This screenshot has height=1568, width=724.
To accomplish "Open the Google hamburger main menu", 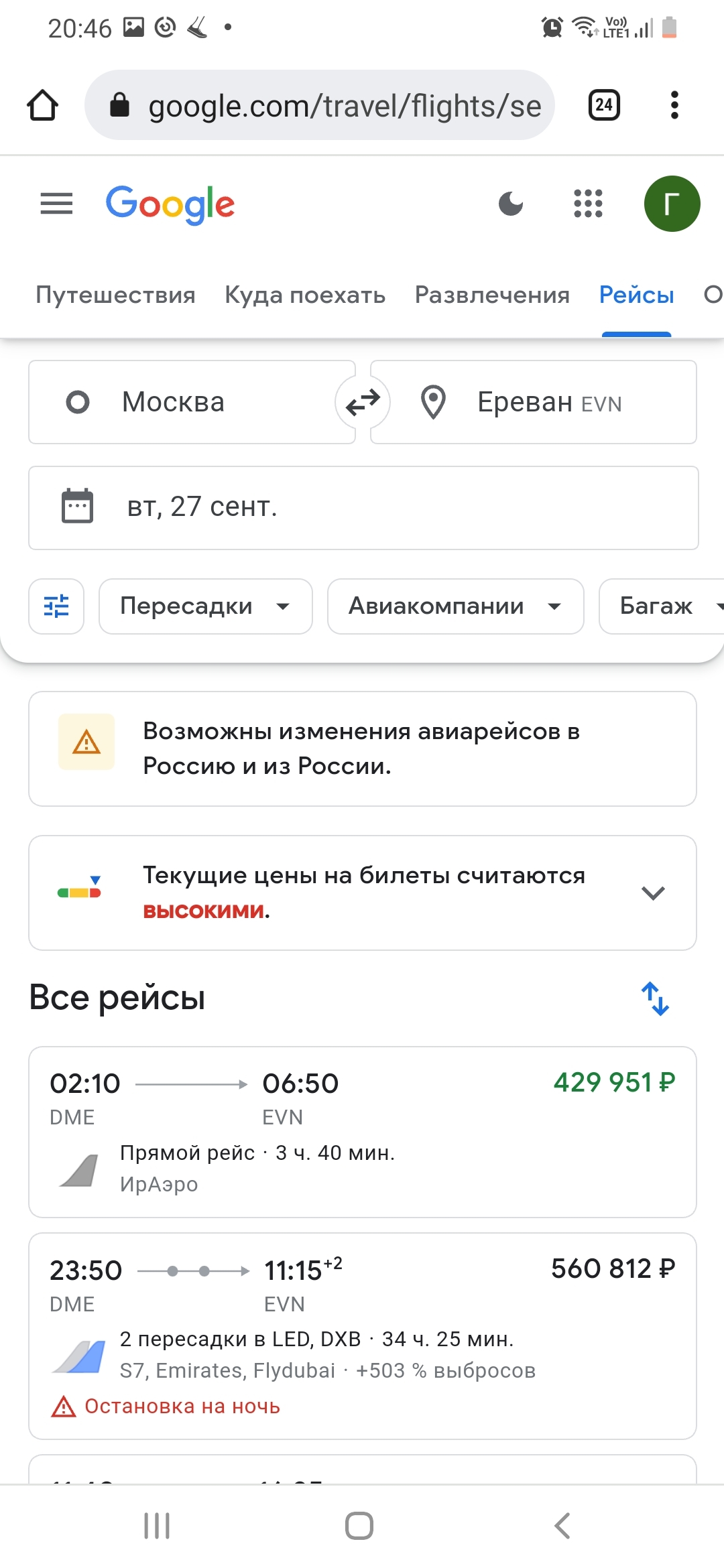I will (56, 204).
